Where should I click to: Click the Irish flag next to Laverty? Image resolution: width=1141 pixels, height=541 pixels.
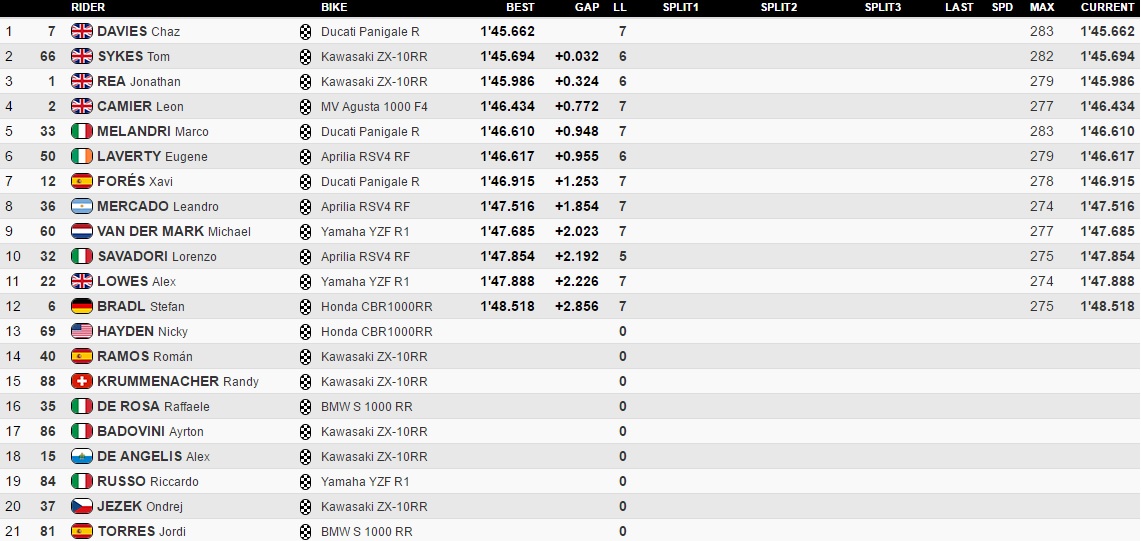pos(82,156)
